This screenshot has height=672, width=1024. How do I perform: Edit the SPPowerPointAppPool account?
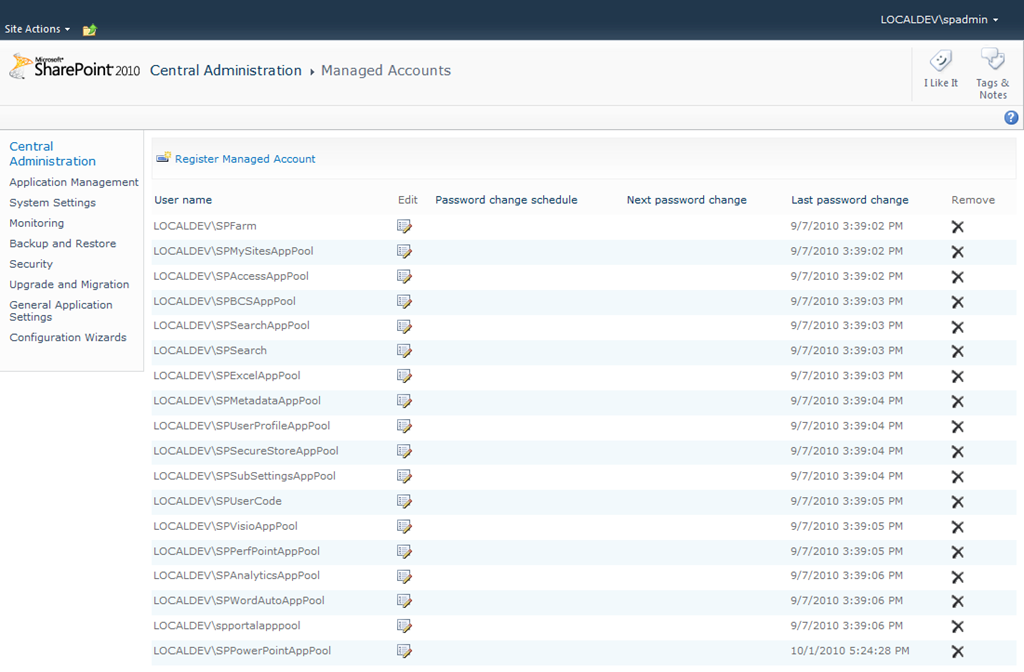(x=404, y=651)
